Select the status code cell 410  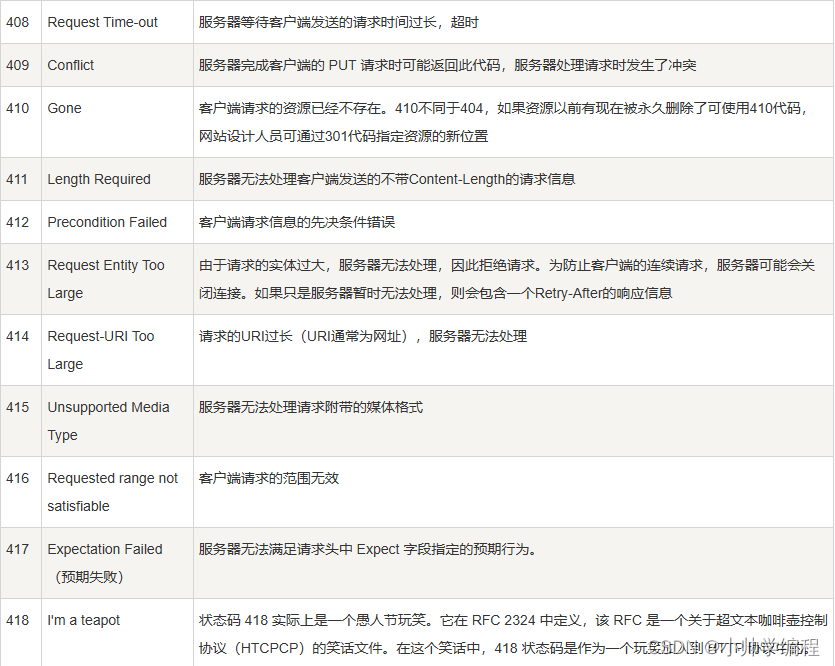click(x=21, y=122)
